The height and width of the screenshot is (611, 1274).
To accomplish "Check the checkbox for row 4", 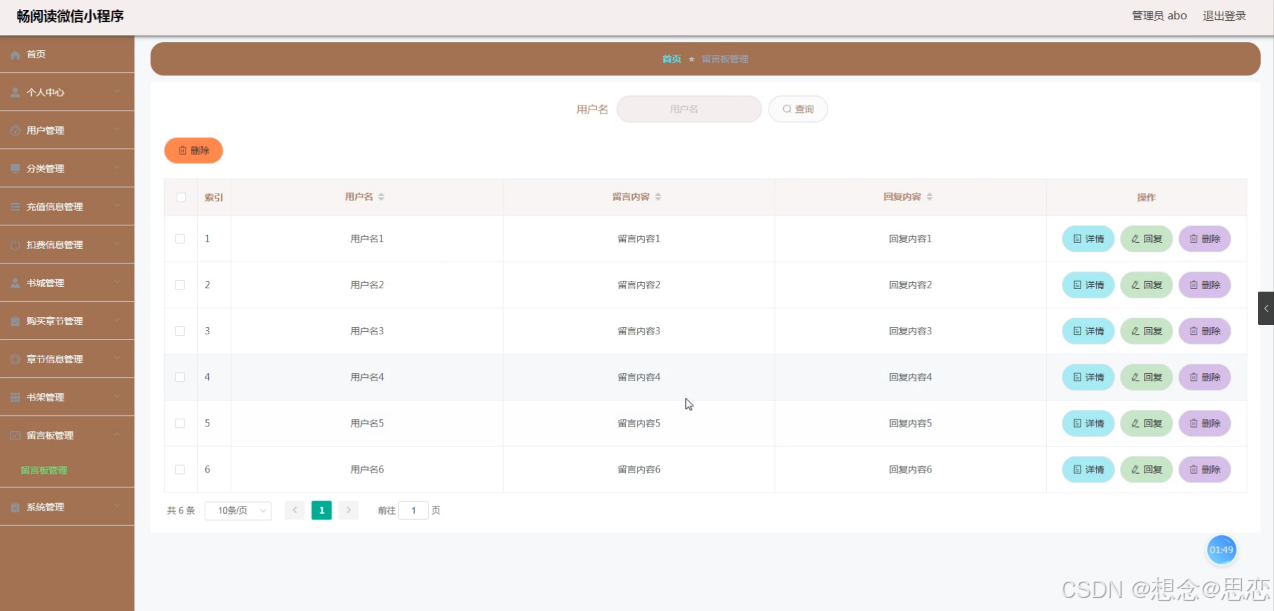I will click(180, 377).
